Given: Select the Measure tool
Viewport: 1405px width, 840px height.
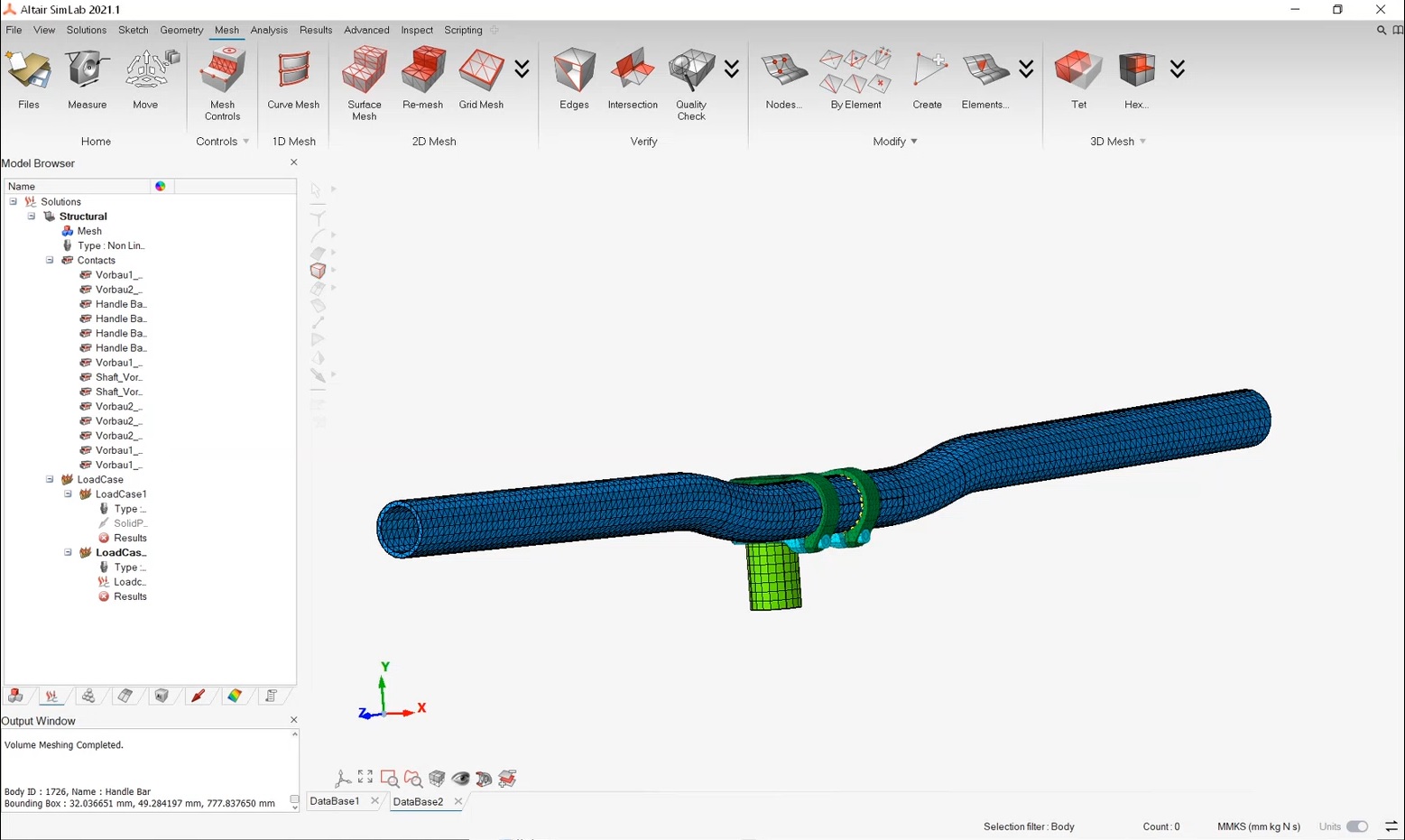Looking at the screenshot, I should click(88, 72).
